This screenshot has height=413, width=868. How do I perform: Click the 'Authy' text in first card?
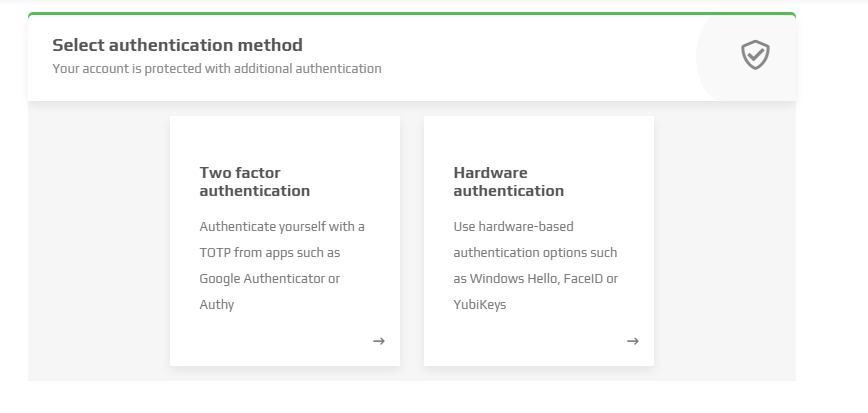click(217, 304)
